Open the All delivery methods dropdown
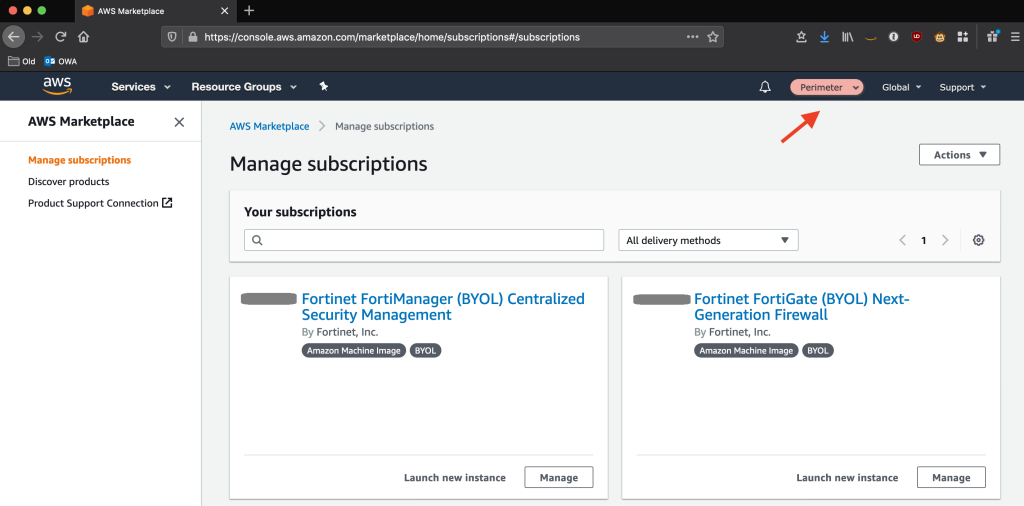Screen dimensions: 1024x506 pos(708,240)
